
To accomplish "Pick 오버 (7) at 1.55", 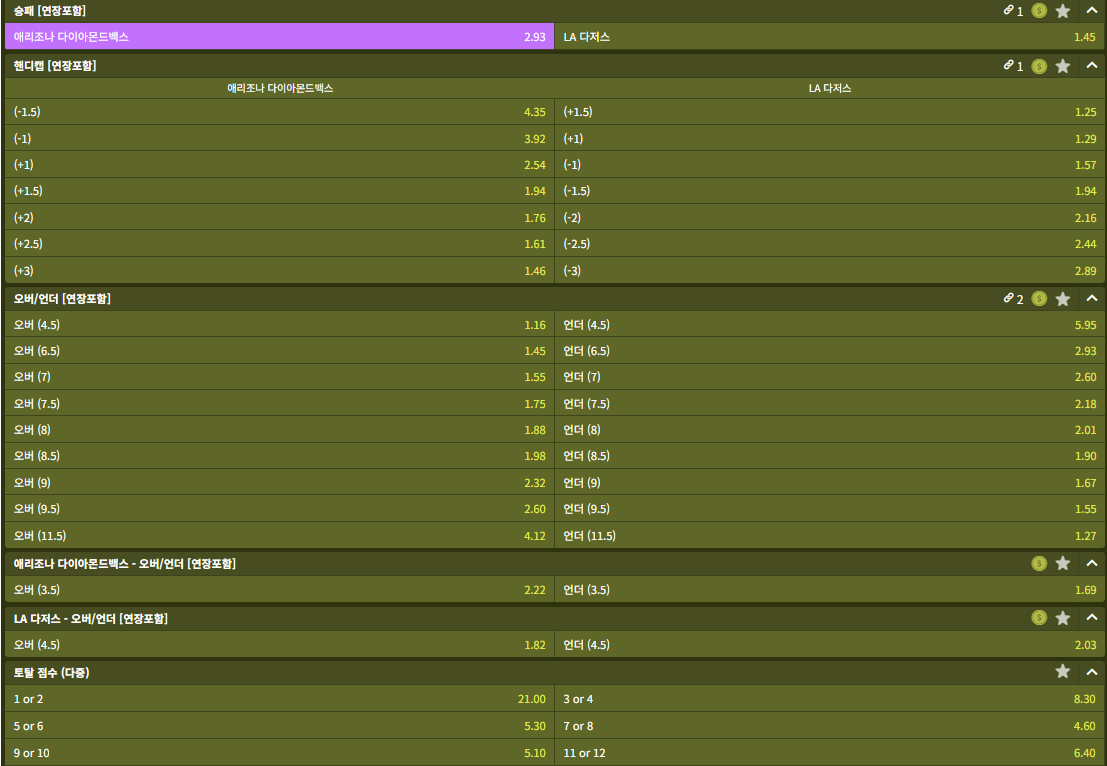I will [280, 377].
